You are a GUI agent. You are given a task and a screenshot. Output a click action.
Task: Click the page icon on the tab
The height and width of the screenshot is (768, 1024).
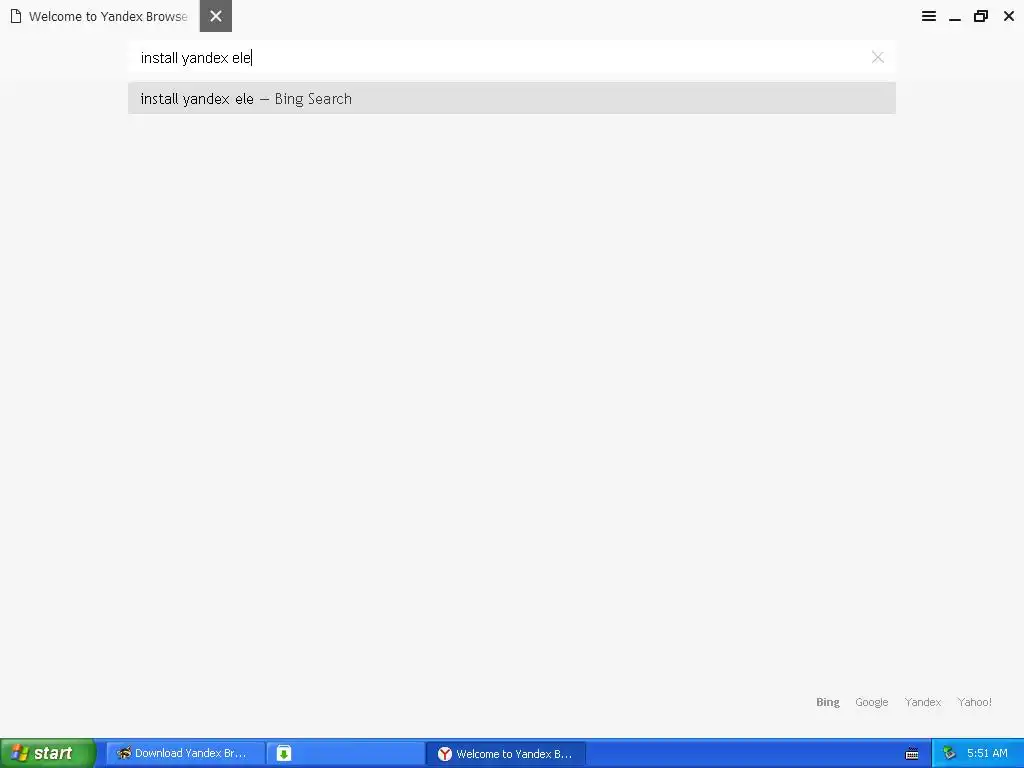point(16,16)
